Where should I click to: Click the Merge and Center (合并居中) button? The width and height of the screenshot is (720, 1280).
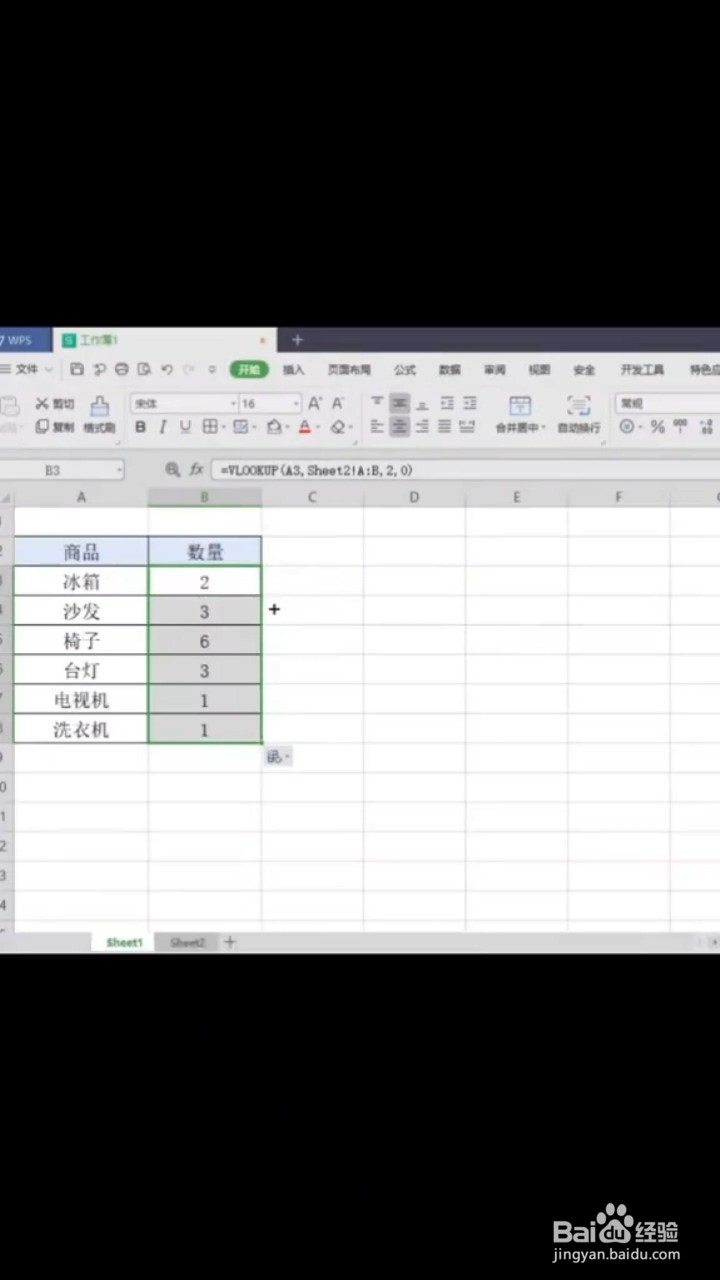point(520,415)
